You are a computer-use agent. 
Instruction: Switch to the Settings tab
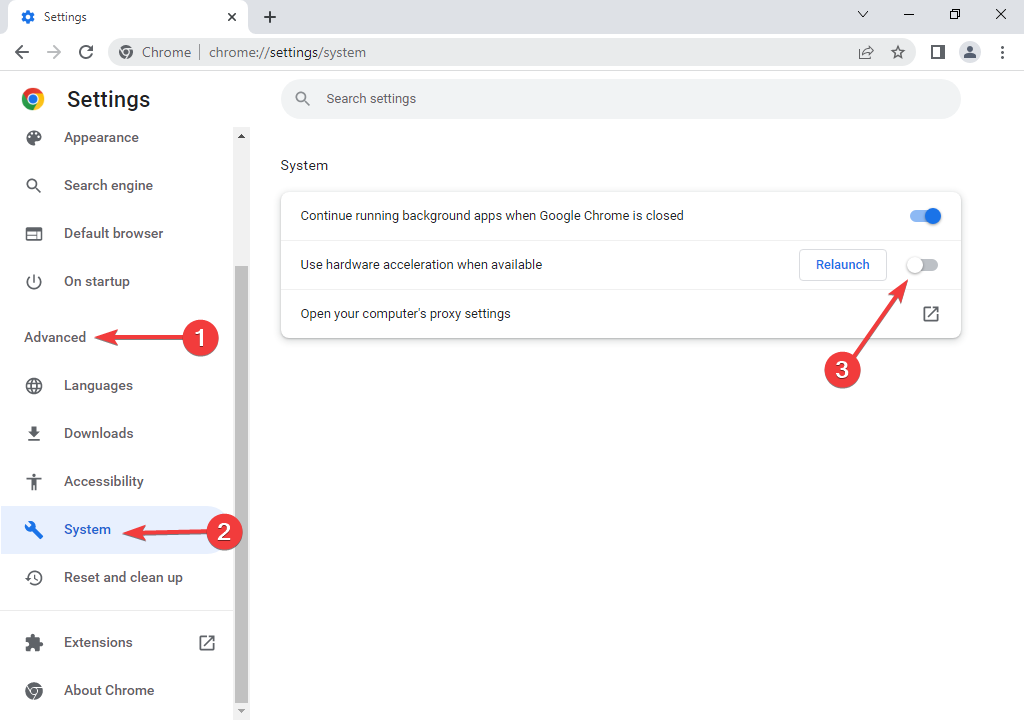(x=120, y=16)
